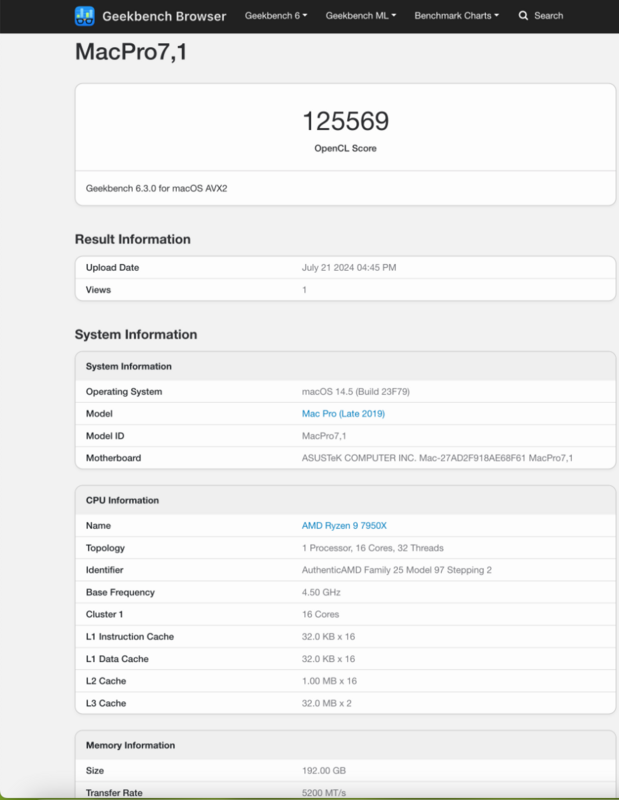Open the Mac Pro (Late 2019) link
619x800 pixels.
pyautogui.click(x=343, y=414)
